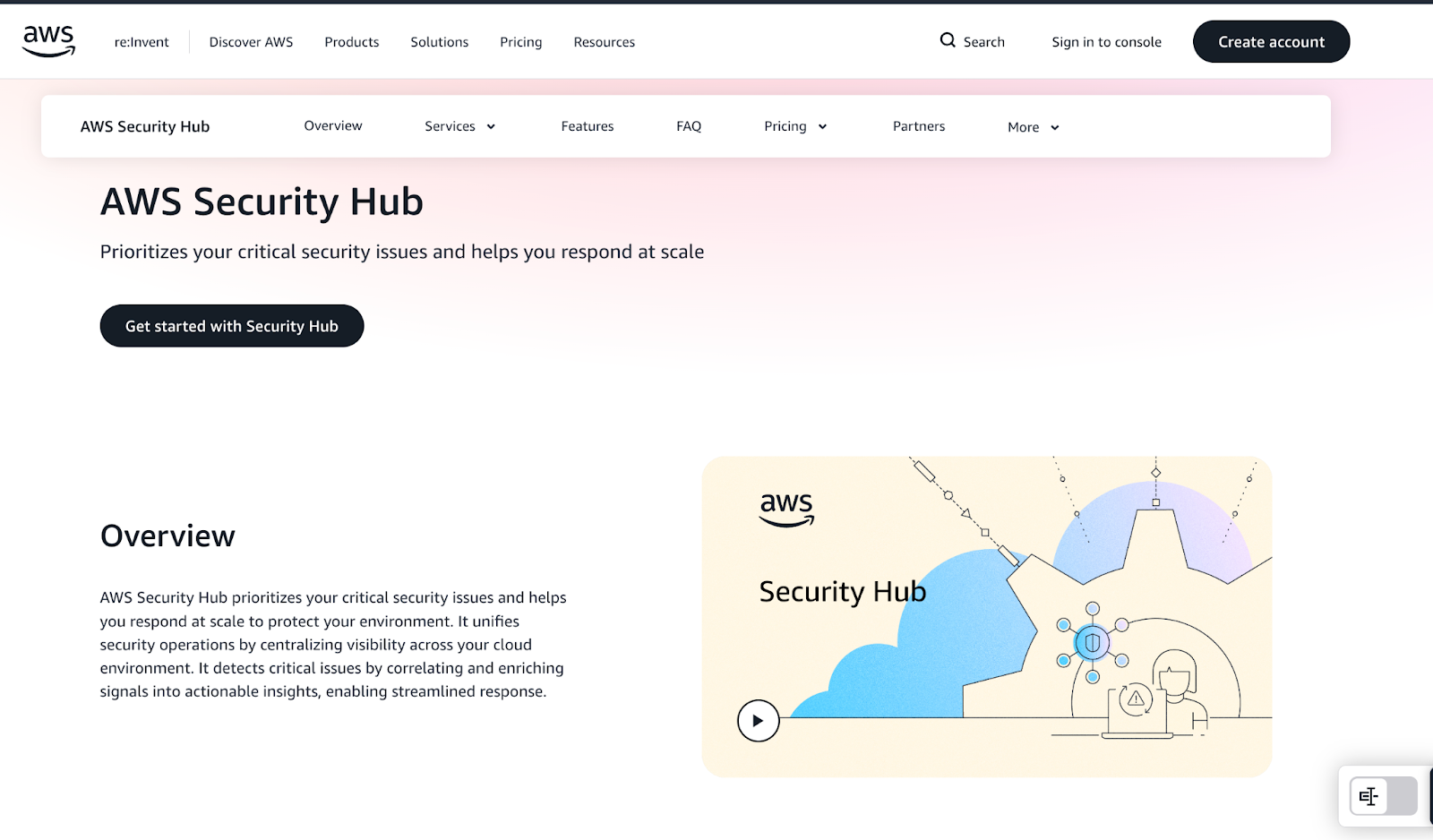
Task: Click the play triangle on the banner image
Action: click(x=758, y=720)
